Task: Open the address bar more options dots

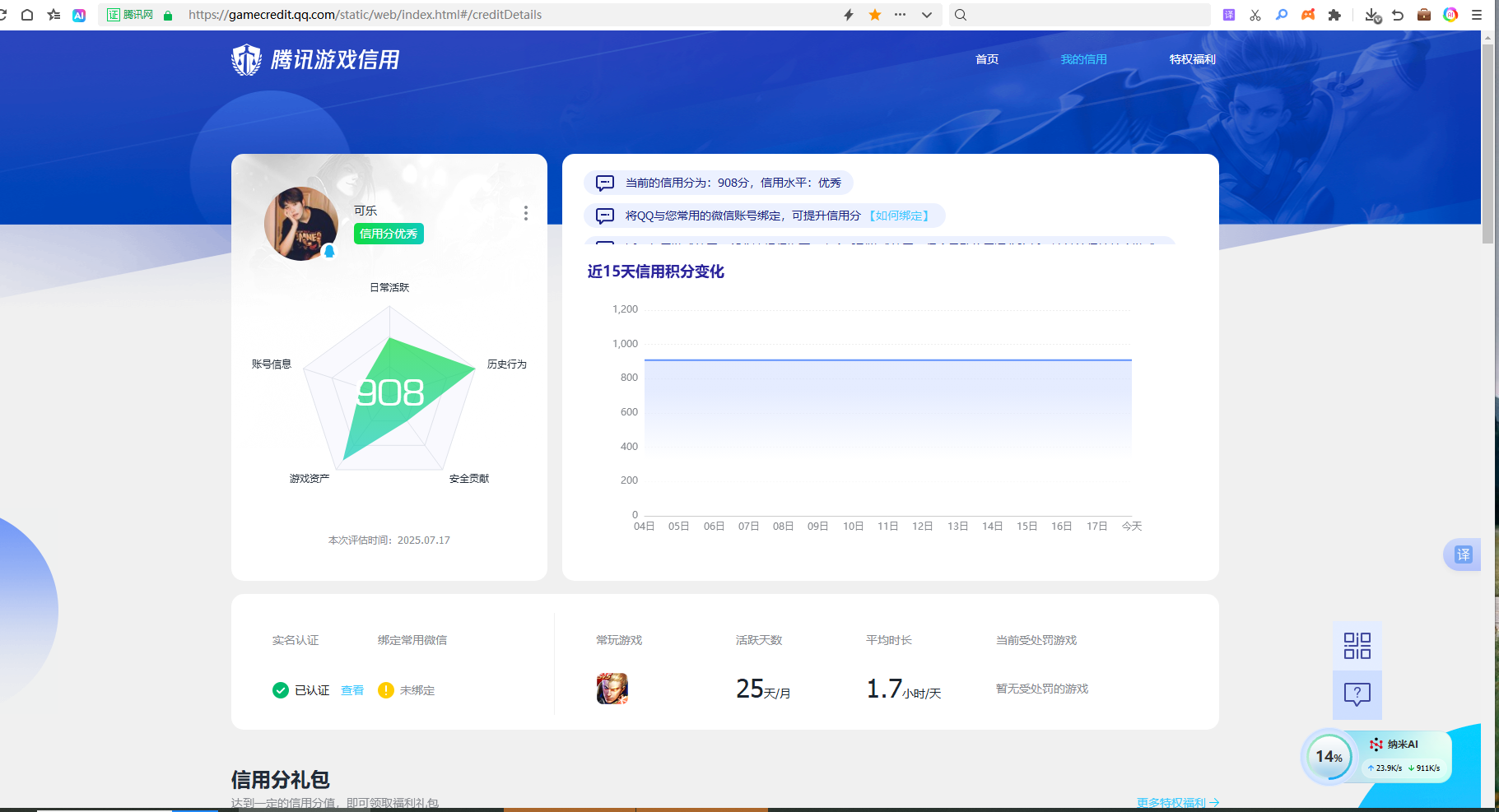Action: (x=901, y=15)
